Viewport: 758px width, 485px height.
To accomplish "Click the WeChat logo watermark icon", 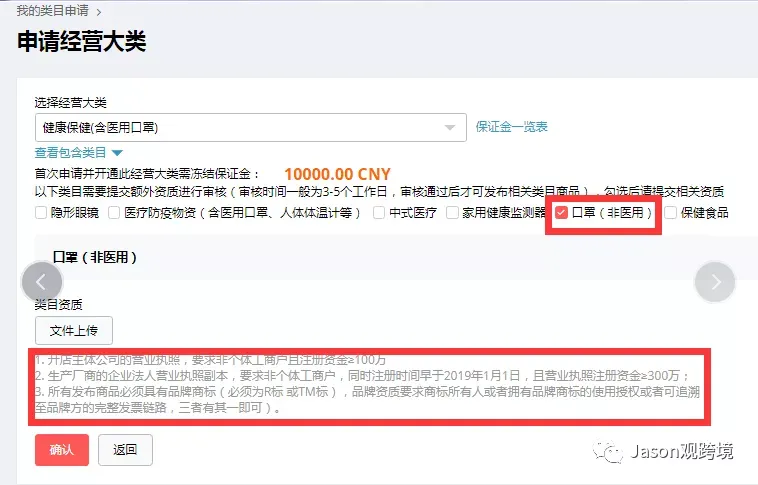I will click(x=608, y=452).
